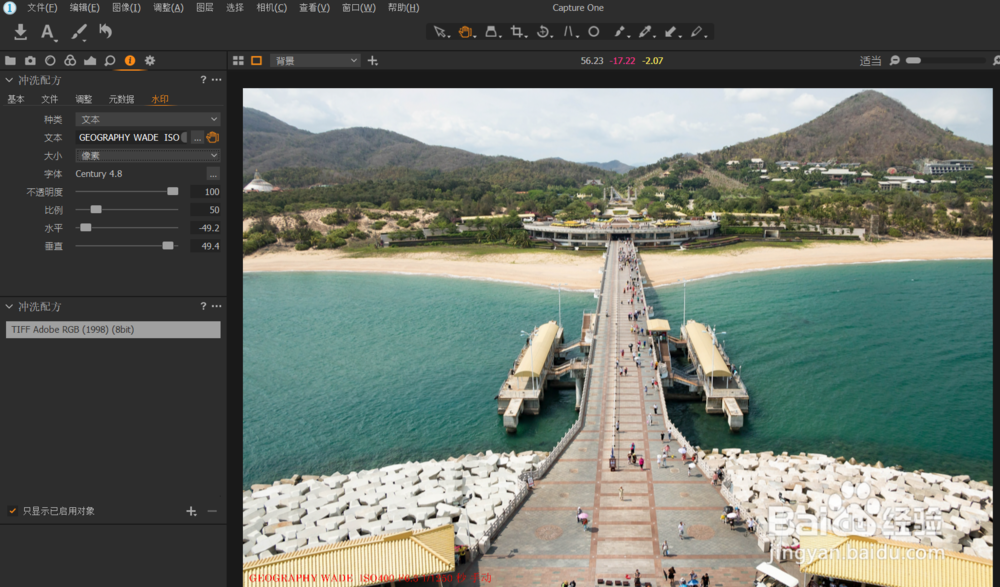Open the gear Batch tool tab

click(150, 61)
